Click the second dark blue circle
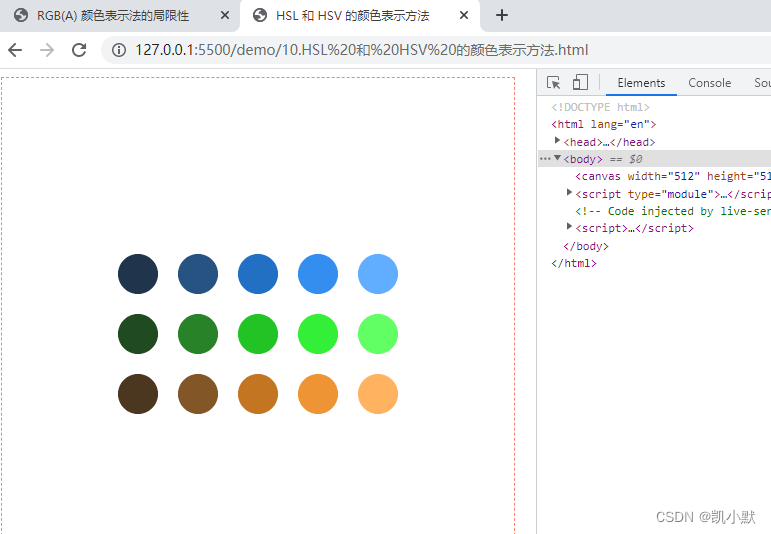The width and height of the screenshot is (771, 534). [x=198, y=274]
